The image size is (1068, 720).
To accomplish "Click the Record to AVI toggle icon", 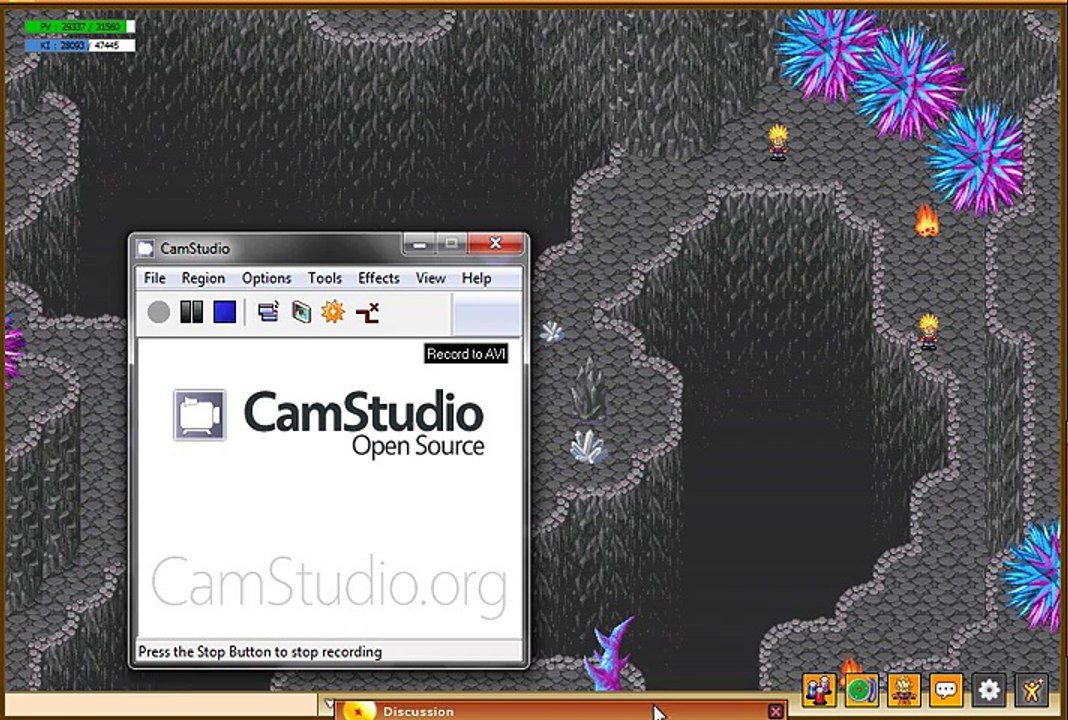I will [301, 313].
